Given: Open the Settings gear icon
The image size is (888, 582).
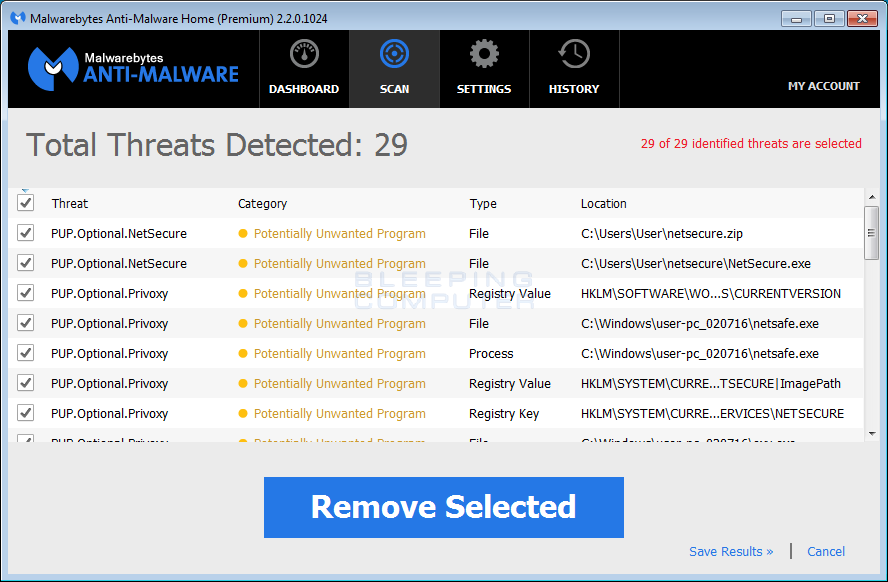Looking at the screenshot, I should coord(484,54).
